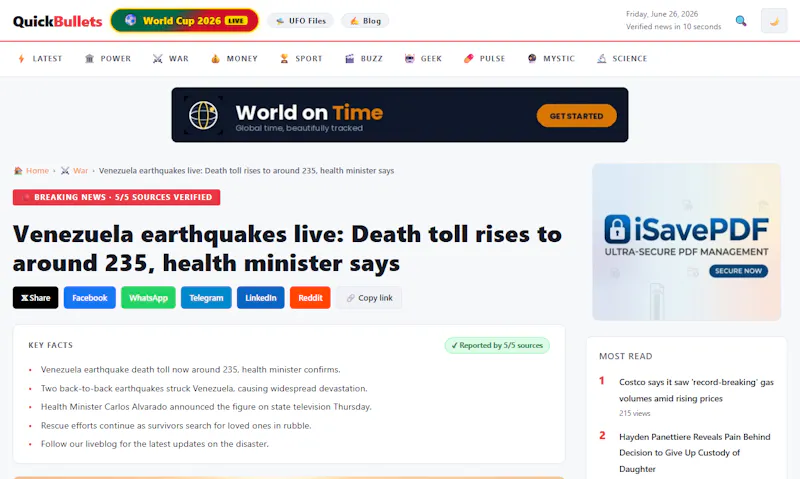
Task: Select the War category tab
Action: (171, 59)
